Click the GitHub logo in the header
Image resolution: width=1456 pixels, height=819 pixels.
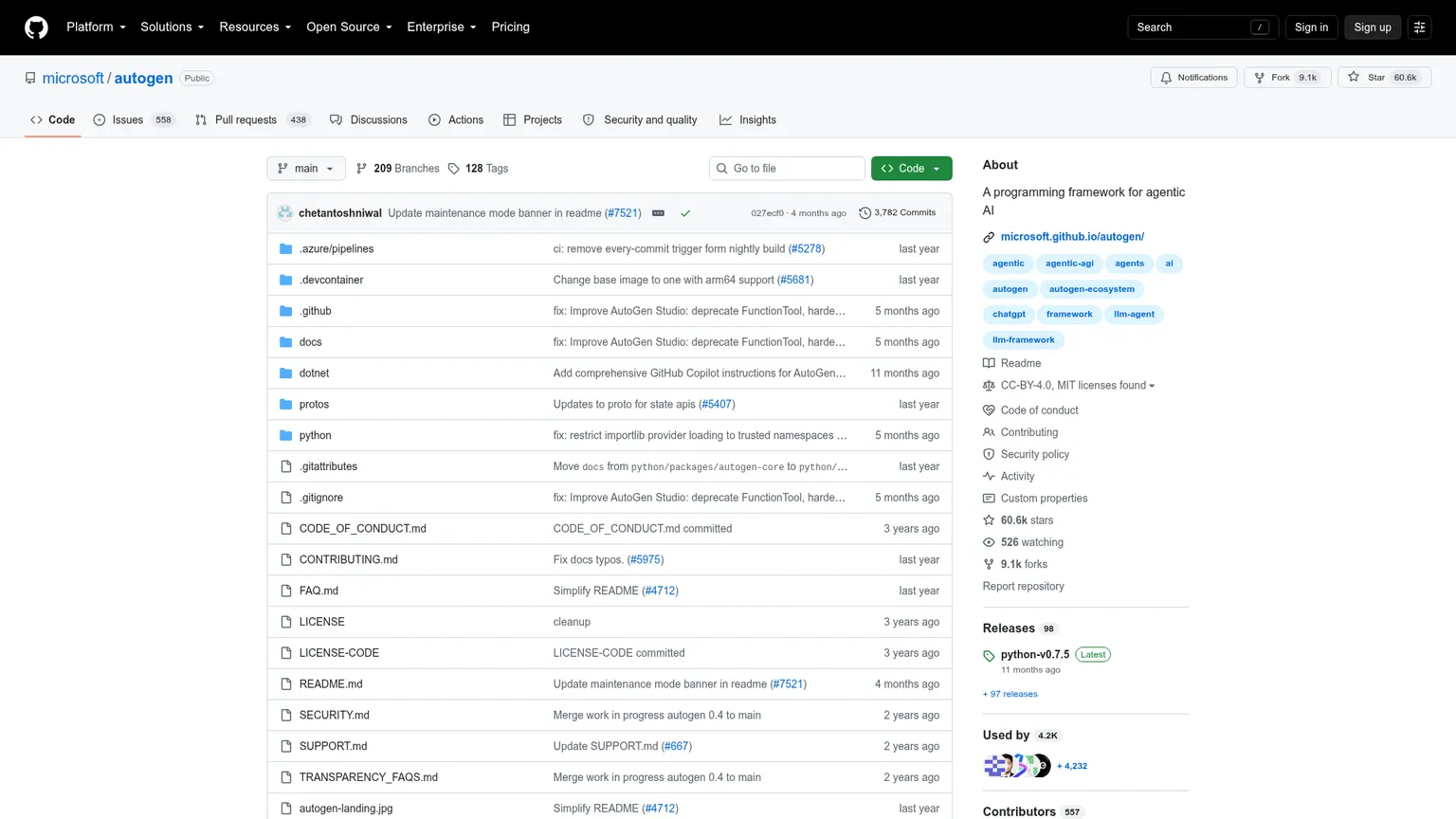pyautogui.click(x=36, y=27)
